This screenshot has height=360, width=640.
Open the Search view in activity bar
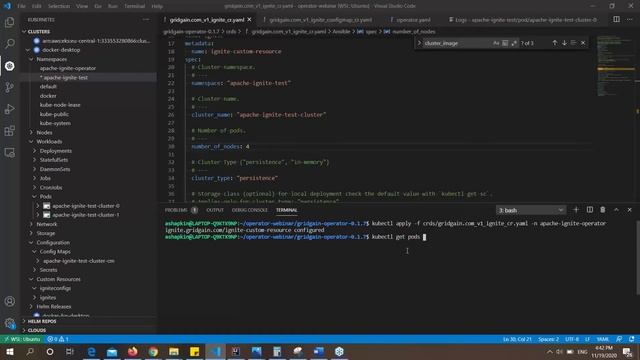click(9, 44)
